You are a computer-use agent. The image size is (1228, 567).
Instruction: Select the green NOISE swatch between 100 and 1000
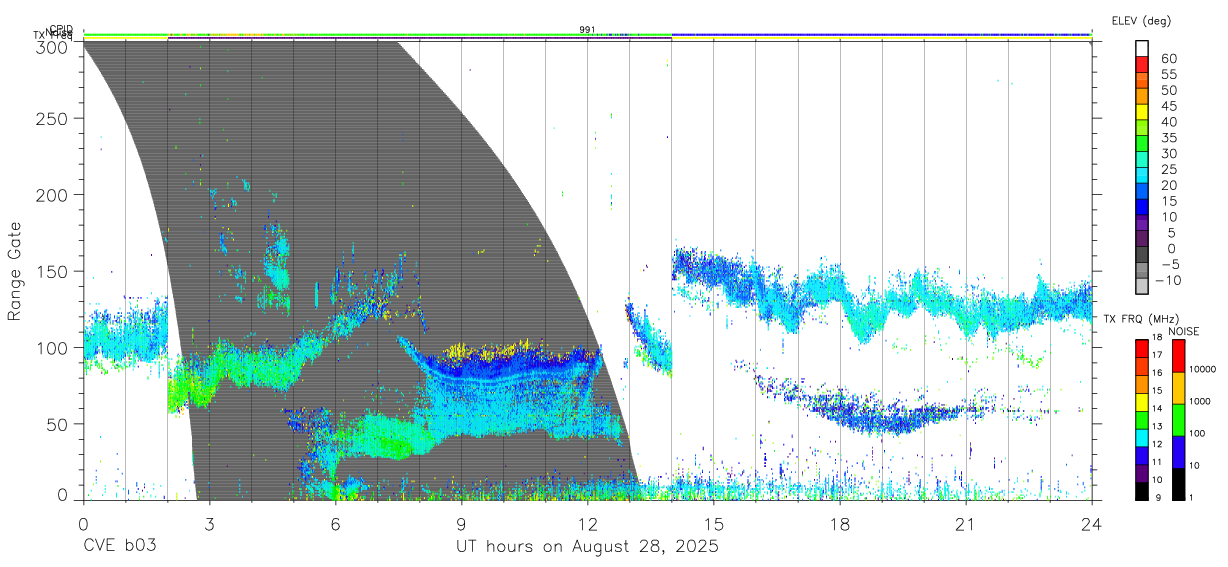tap(1177, 419)
